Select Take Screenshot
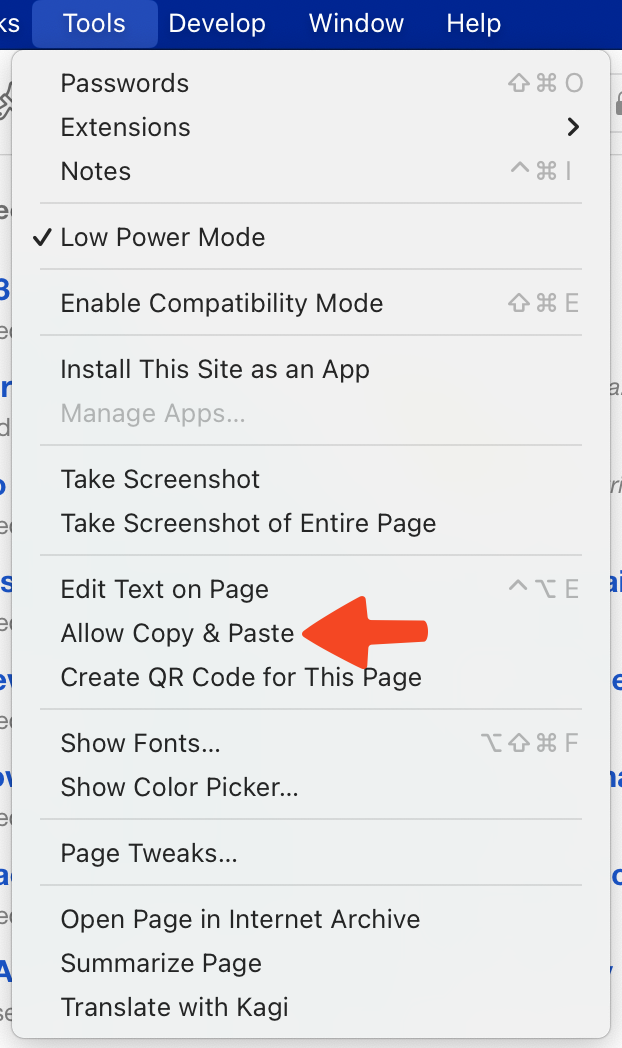This screenshot has height=1048, width=622. pyautogui.click(x=311, y=479)
